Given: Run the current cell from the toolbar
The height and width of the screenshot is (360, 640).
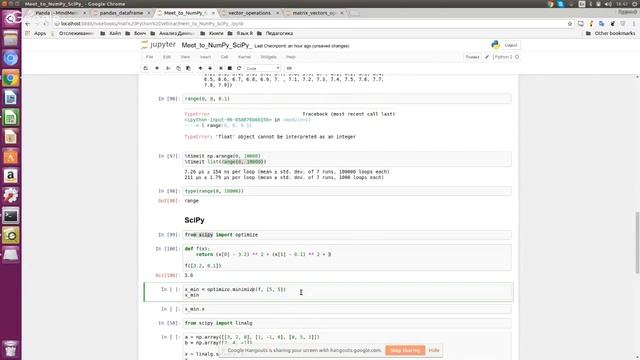Looking at the screenshot, I should pos(221,68).
